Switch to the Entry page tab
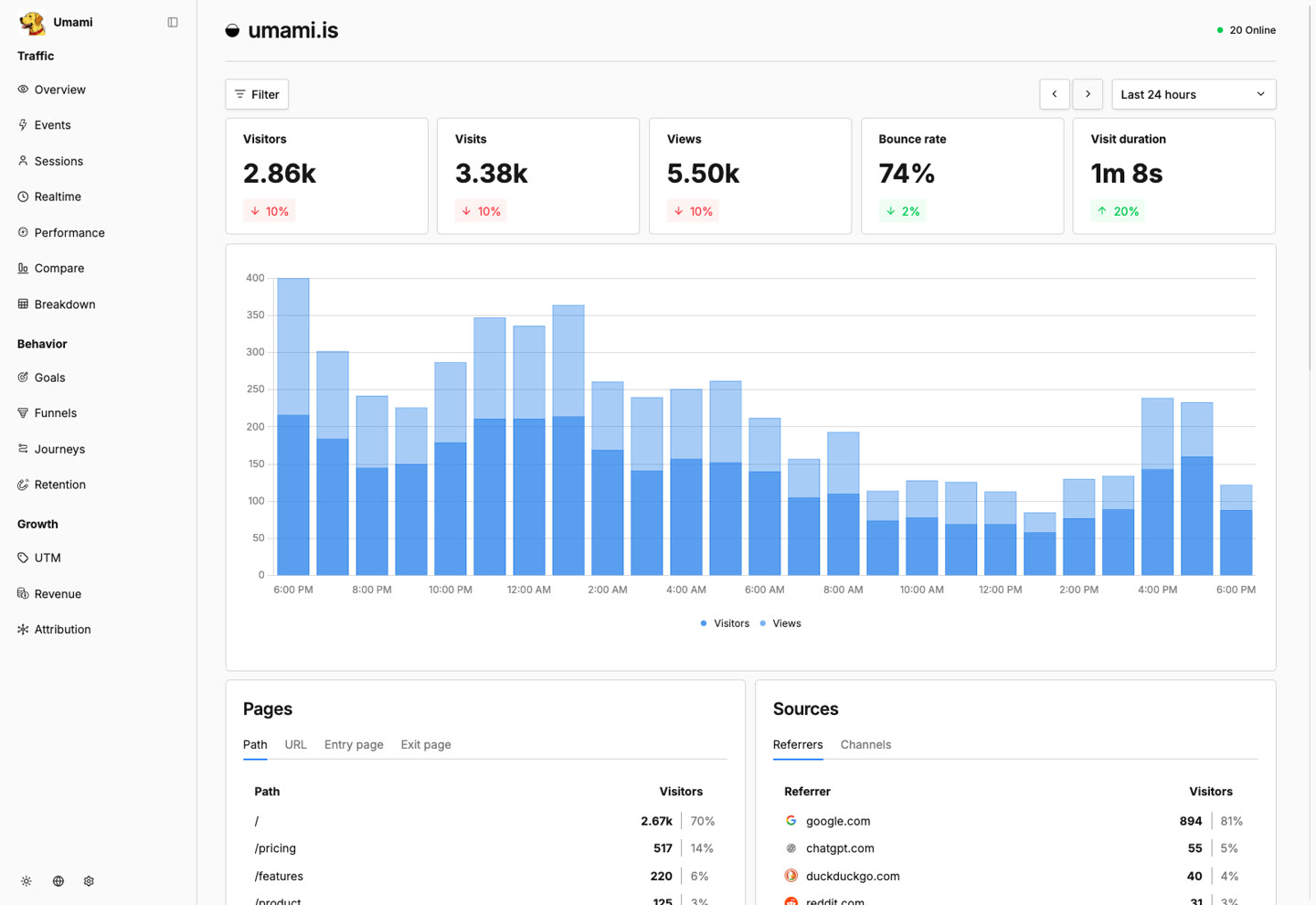Screen dimensions: 1316x905 [354, 744]
